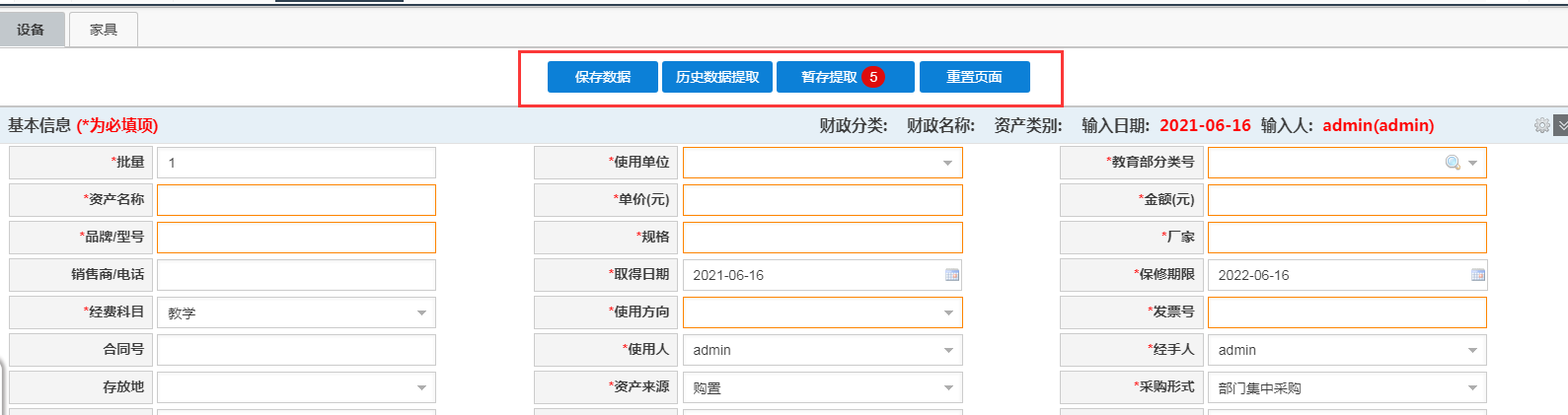This screenshot has width=1568, height=415.
Task: Click into the 发票号 text box
Action: pos(1347,312)
